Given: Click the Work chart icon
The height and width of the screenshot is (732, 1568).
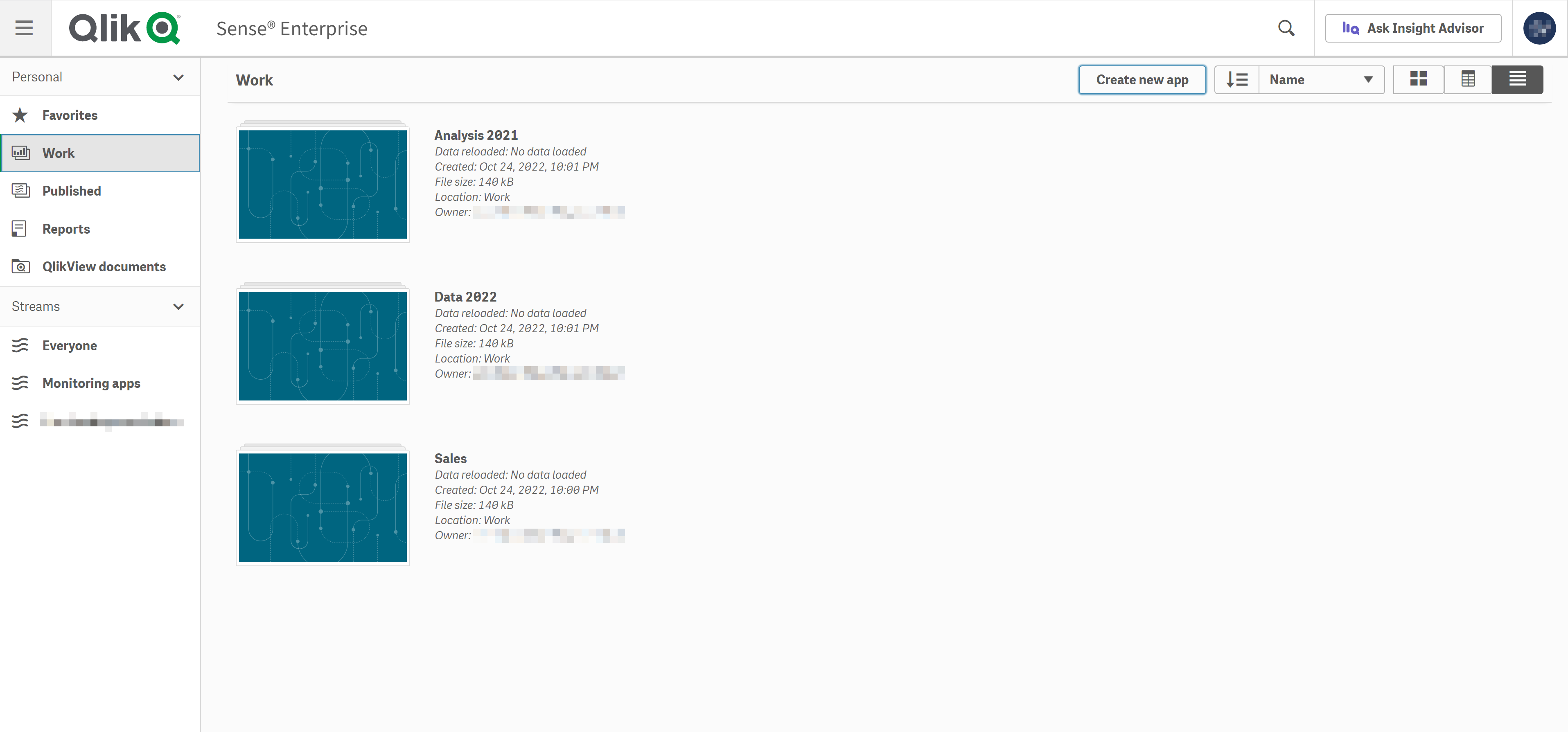Looking at the screenshot, I should [x=21, y=153].
